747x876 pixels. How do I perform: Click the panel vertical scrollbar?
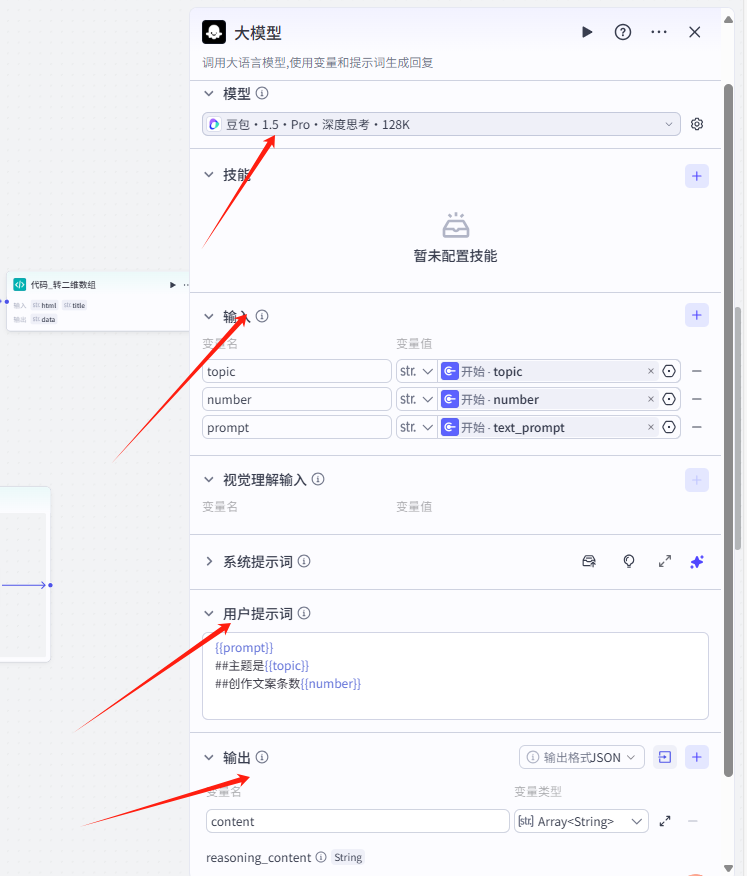pos(728,430)
